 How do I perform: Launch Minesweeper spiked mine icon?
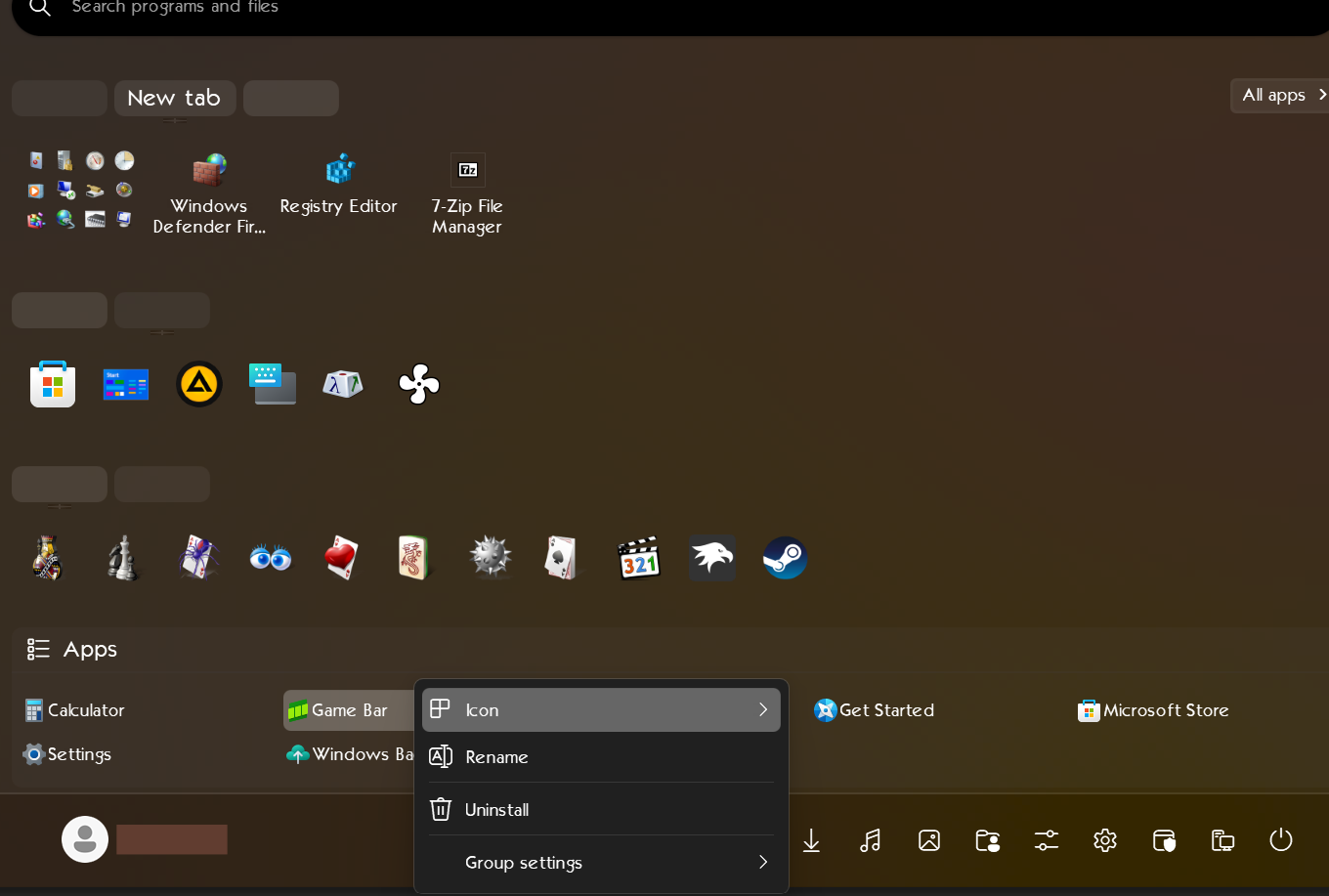(491, 558)
